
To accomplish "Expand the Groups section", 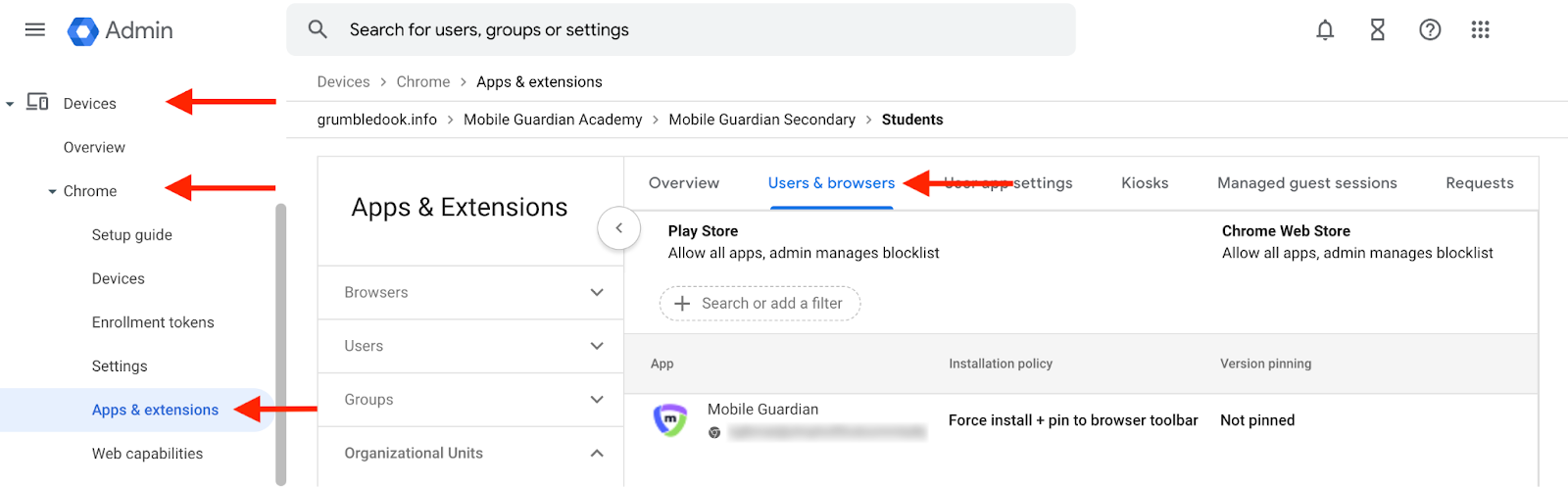I will 597,400.
